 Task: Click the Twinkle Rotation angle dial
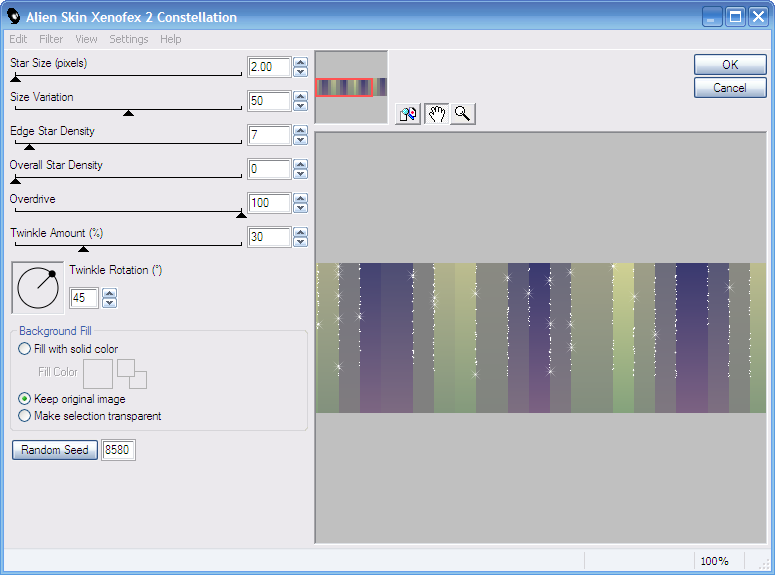pyautogui.click(x=38, y=288)
